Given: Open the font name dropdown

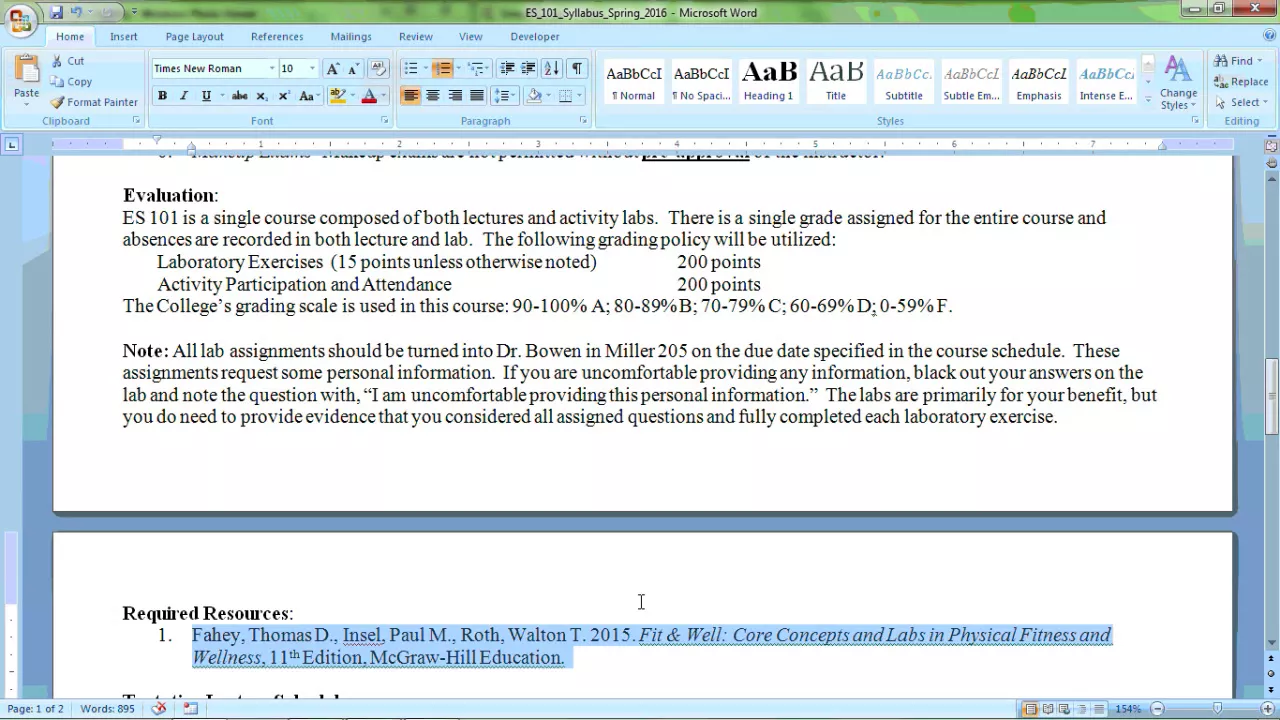Looking at the screenshot, I should (272, 68).
